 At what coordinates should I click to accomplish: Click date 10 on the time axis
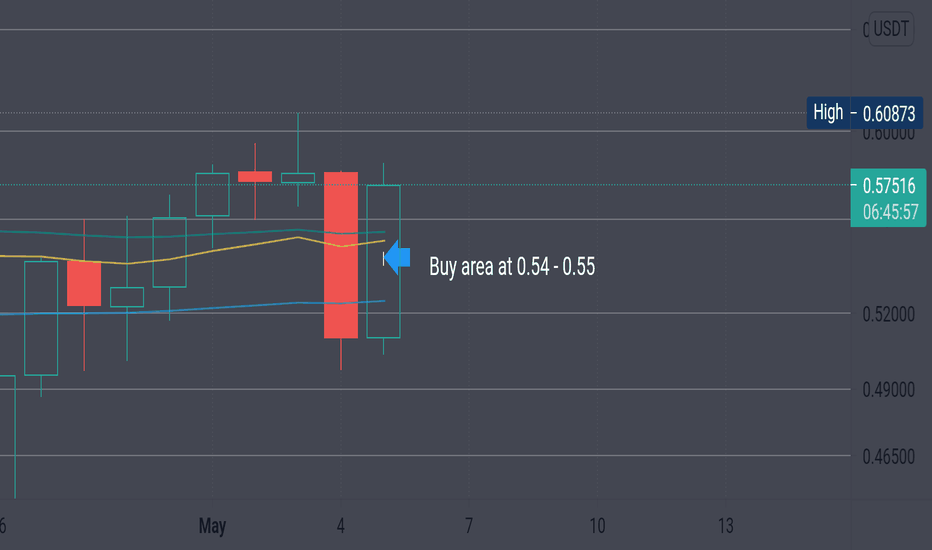(597, 526)
